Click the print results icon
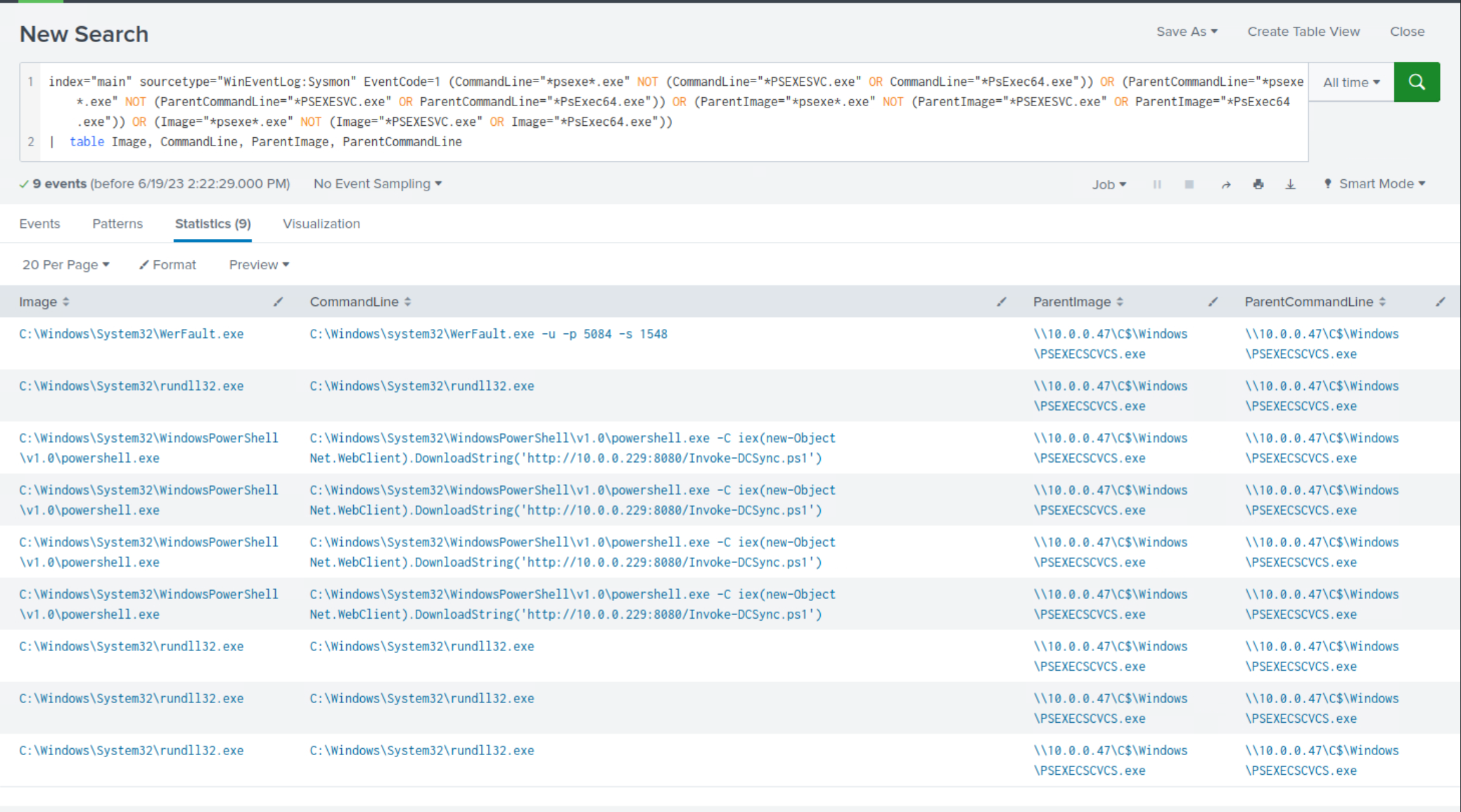Image resolution: width=1461 pixels, height=812 pixels. (x=1258, y=184)
